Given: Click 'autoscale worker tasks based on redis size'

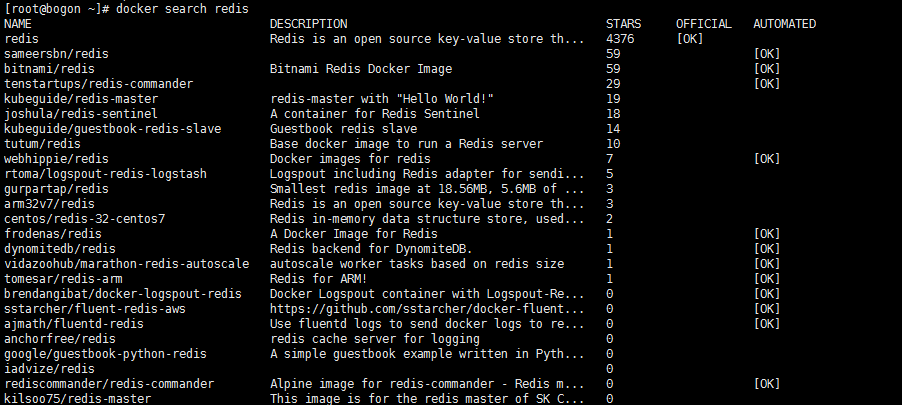Looking at the screenshot, I should (x=417, y=263).
